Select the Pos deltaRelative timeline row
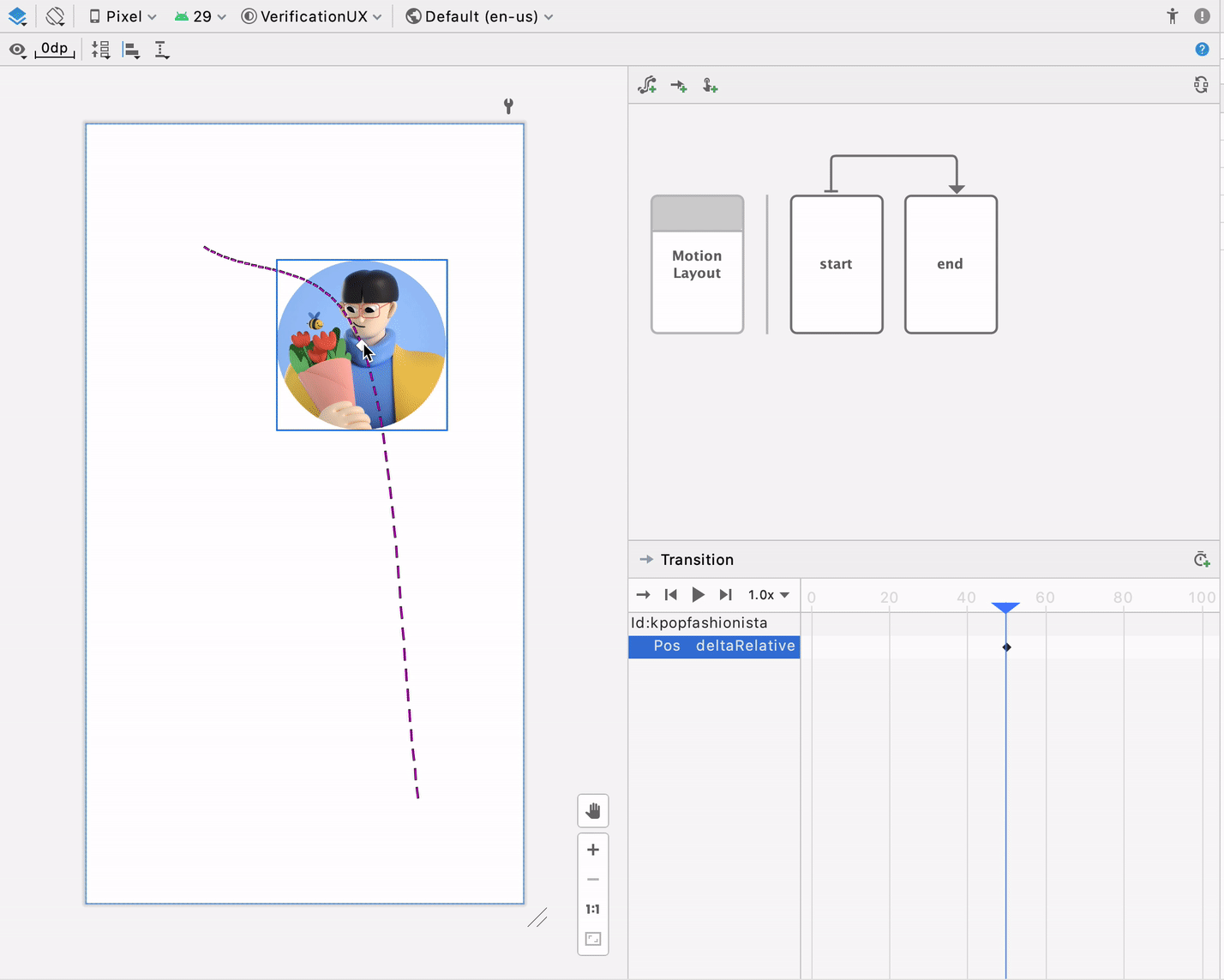The height and width of the screenshot is (980, 1224). click(x=714, y=646)
